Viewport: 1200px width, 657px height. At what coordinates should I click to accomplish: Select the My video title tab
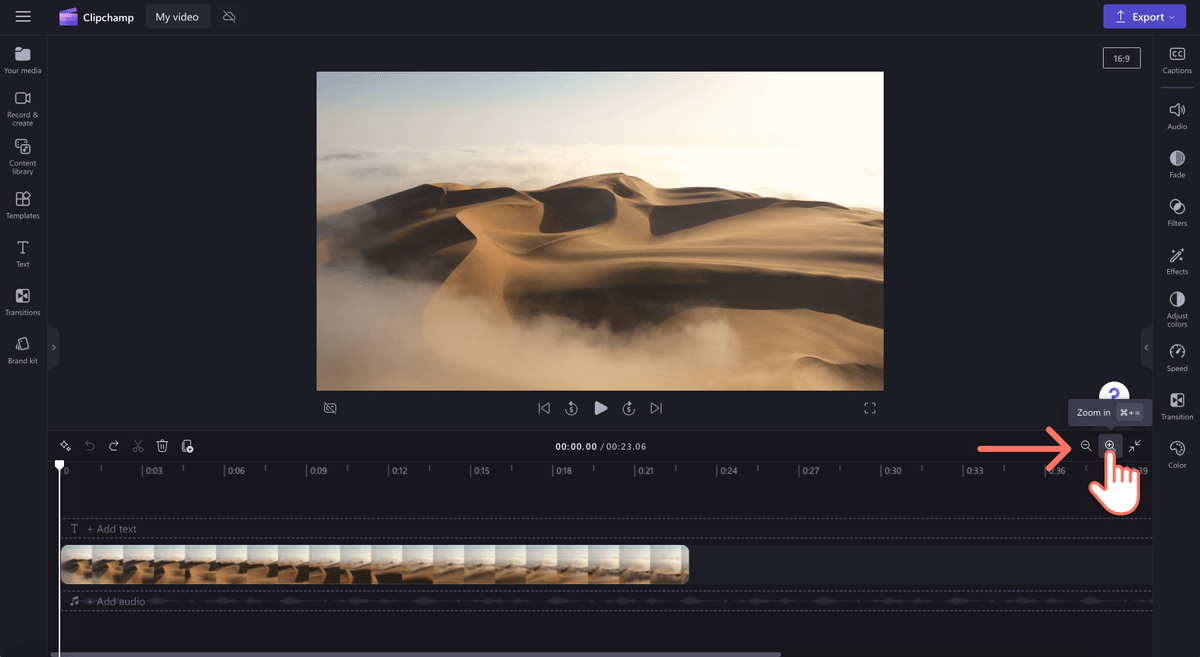coord(178,16)
